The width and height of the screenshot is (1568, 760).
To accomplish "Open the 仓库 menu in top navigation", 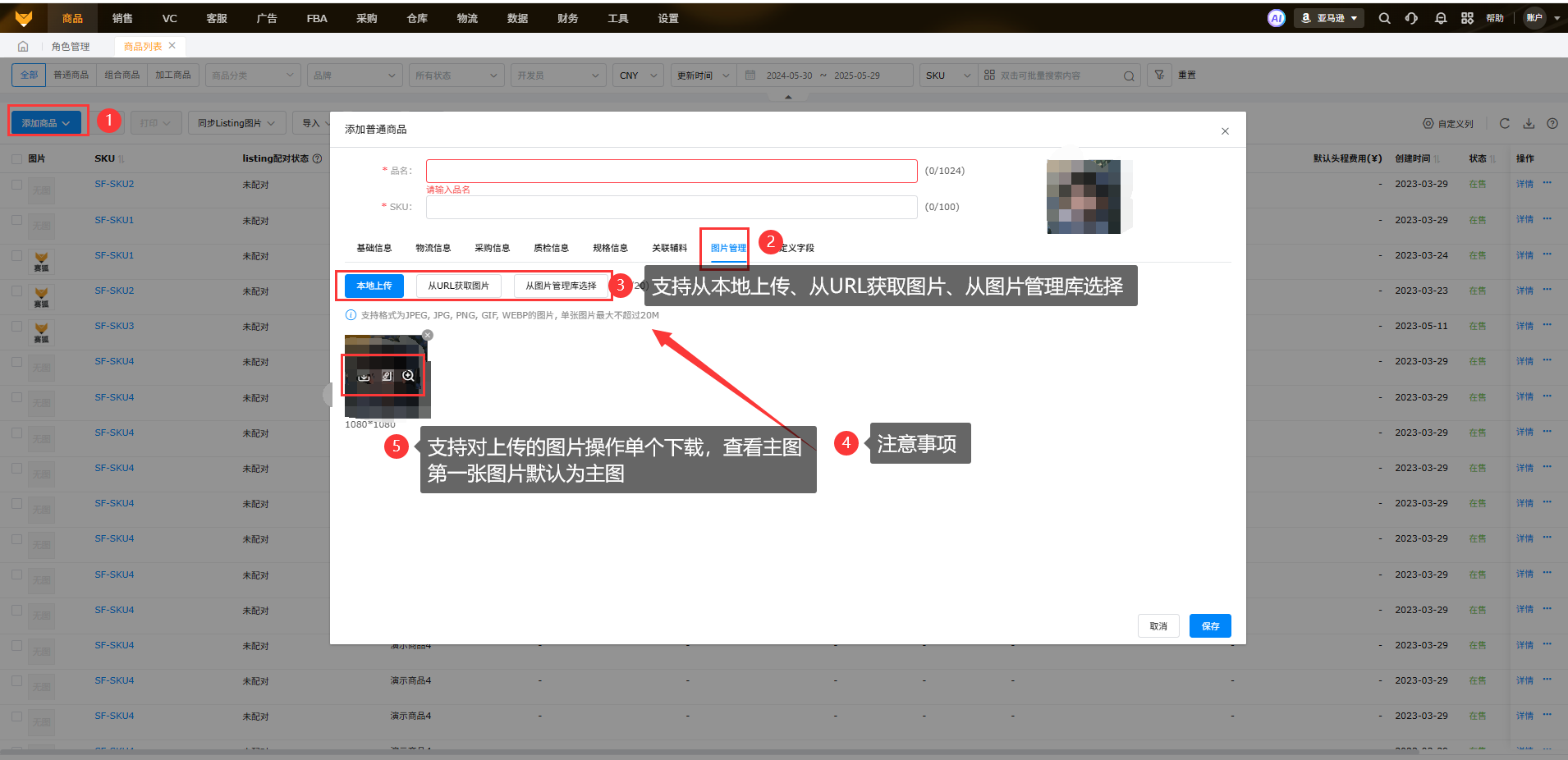I will point(417,18).
